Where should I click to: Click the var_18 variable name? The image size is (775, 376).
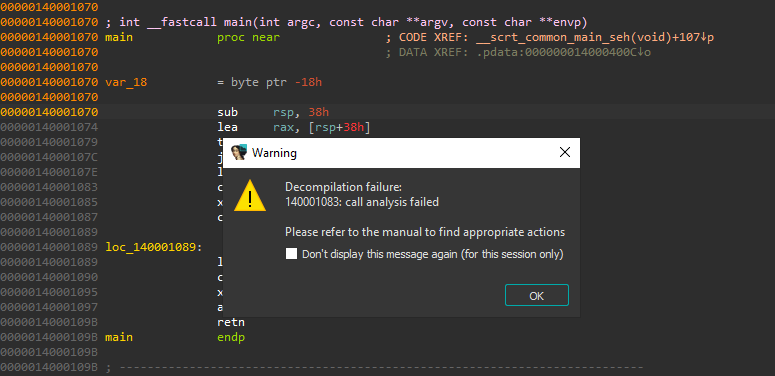126,82
